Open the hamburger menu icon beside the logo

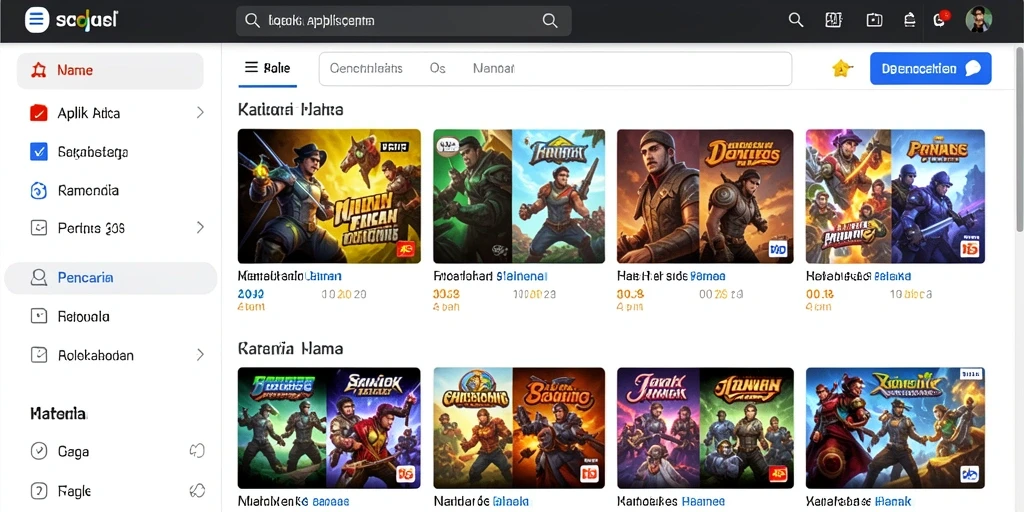[x=37, y=20]
